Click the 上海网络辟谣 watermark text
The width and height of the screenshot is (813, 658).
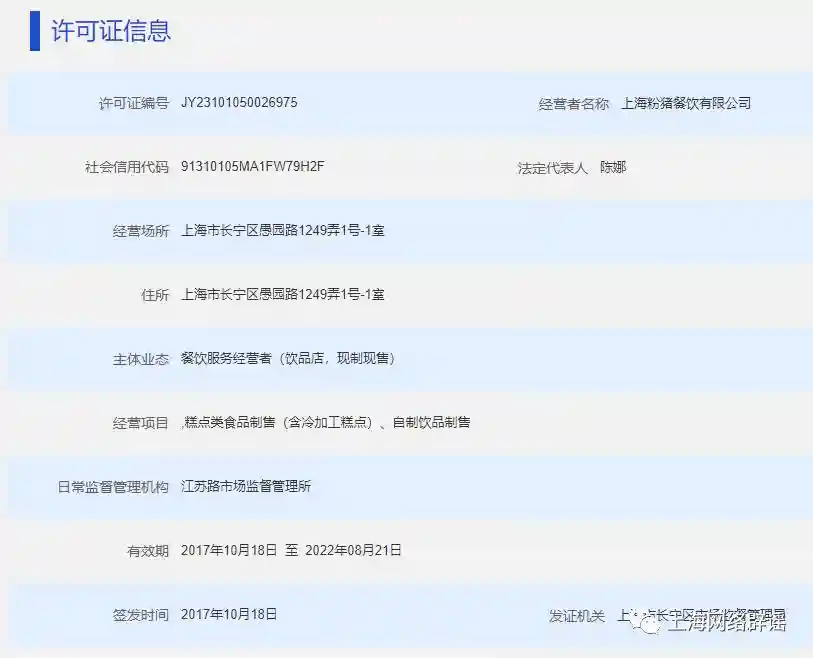(x=725, y=624)
